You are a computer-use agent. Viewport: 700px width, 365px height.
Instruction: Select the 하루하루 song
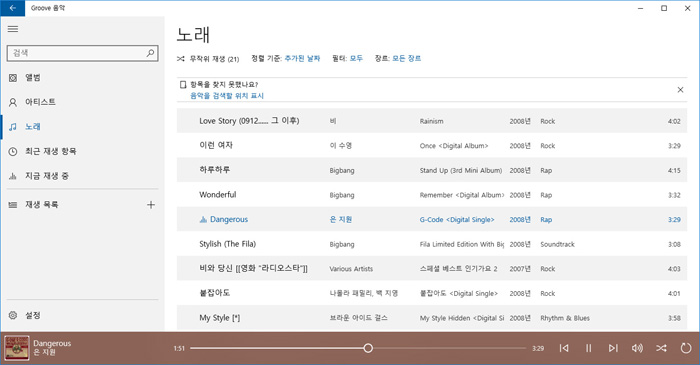pyautogui.click(x=432, y=170)
